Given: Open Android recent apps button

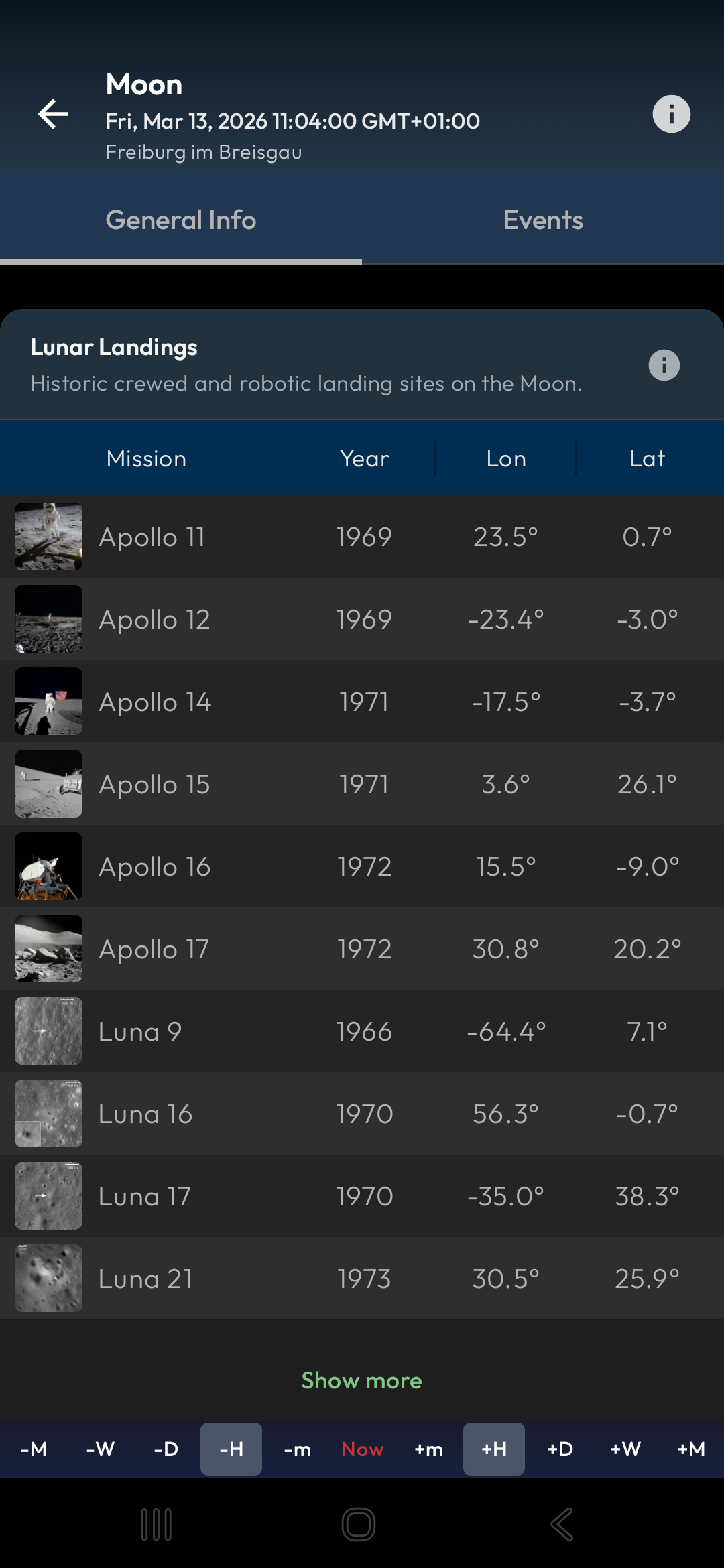Looking at the screenshot, I should pyautogui.click(x=156, y=1524).
